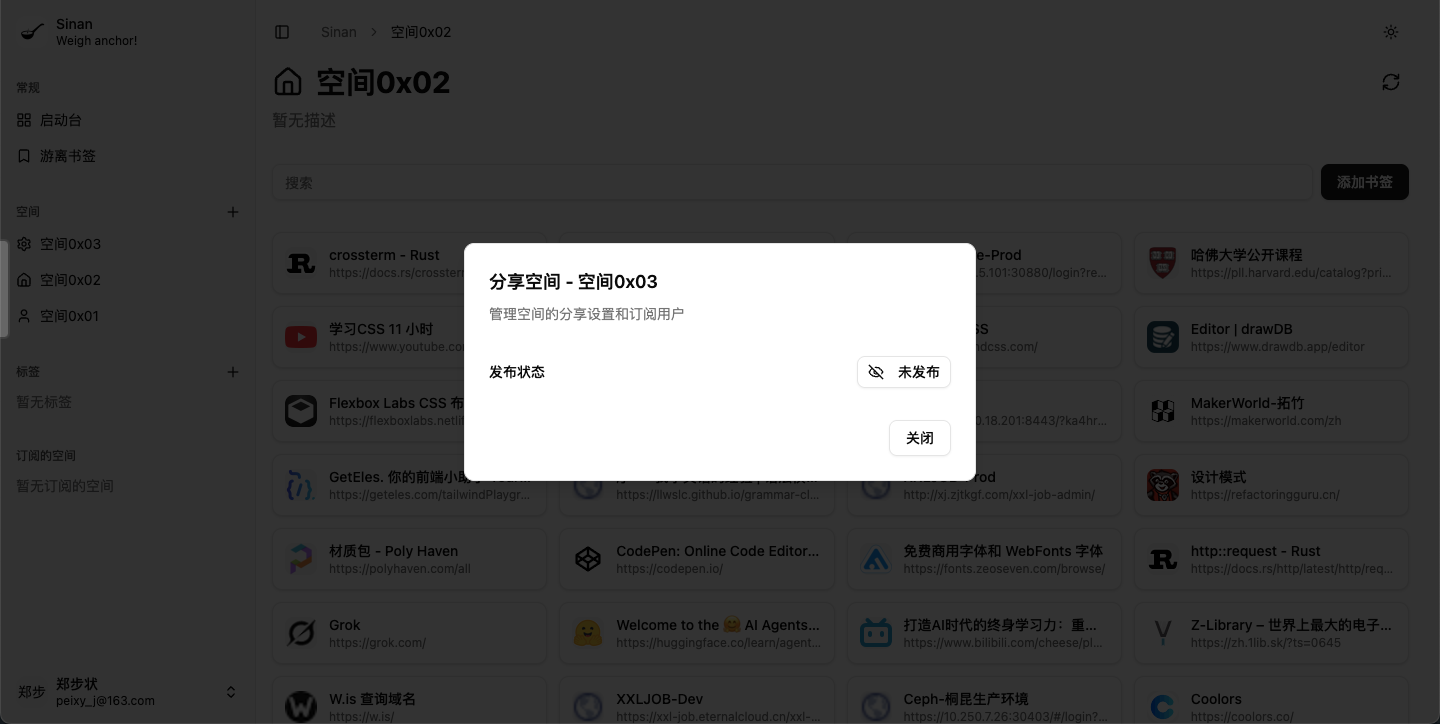Open the MakerWorld-拓竹 bookmark

click(x=1271, y=411)
